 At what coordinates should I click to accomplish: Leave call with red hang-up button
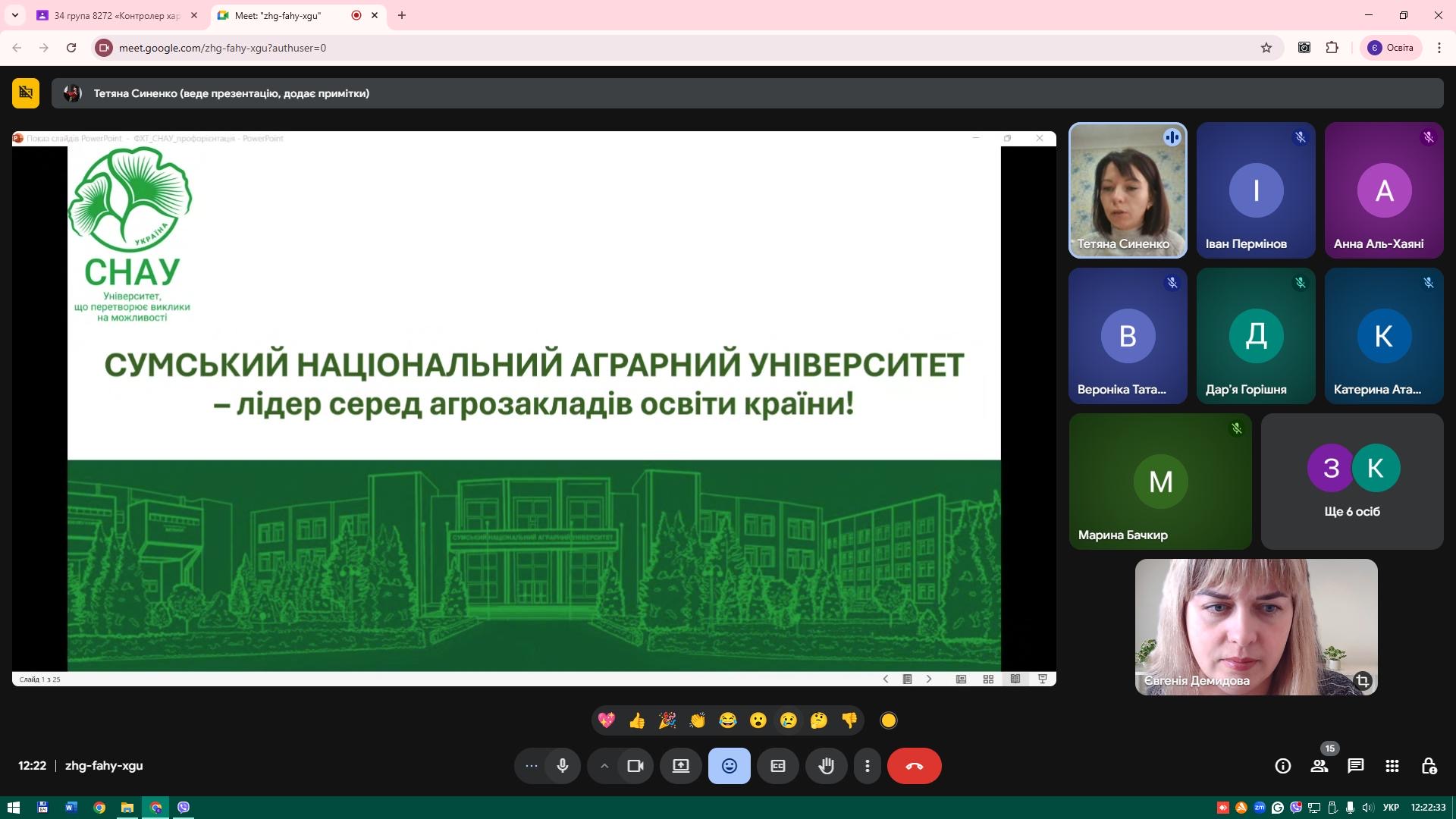click(914, 766)
